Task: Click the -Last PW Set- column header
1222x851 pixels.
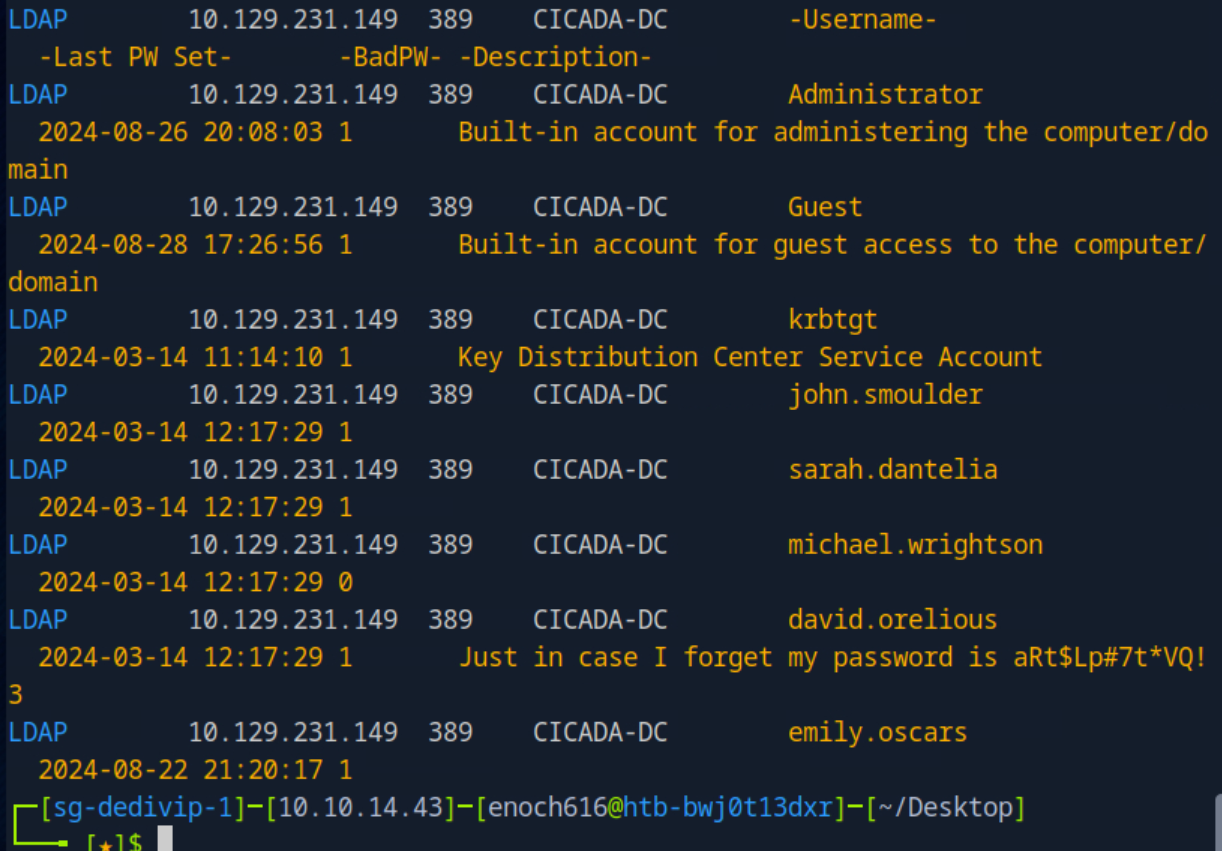Action: coord(135,58)
